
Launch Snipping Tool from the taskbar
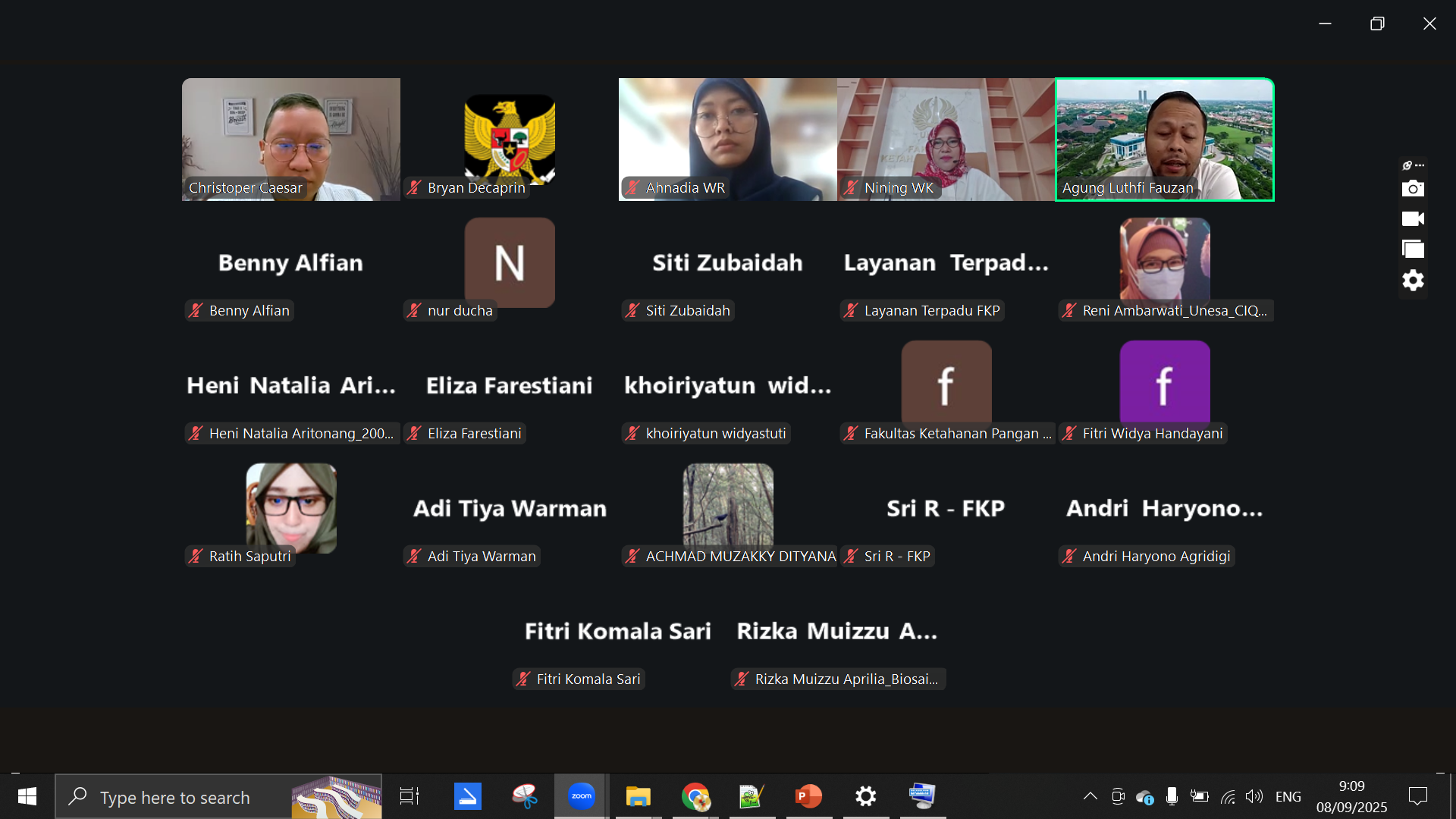pos(524,796)
